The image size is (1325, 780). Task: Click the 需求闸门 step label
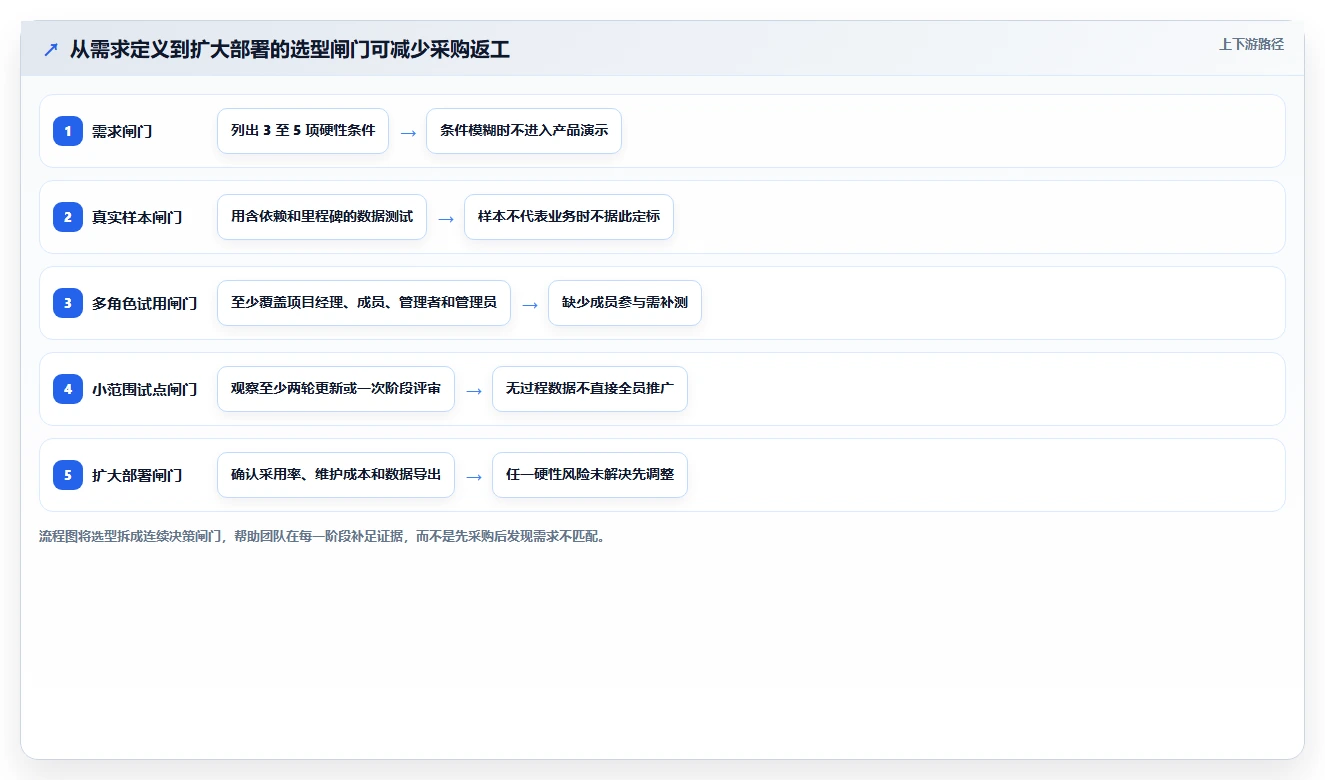pos(122,131)
